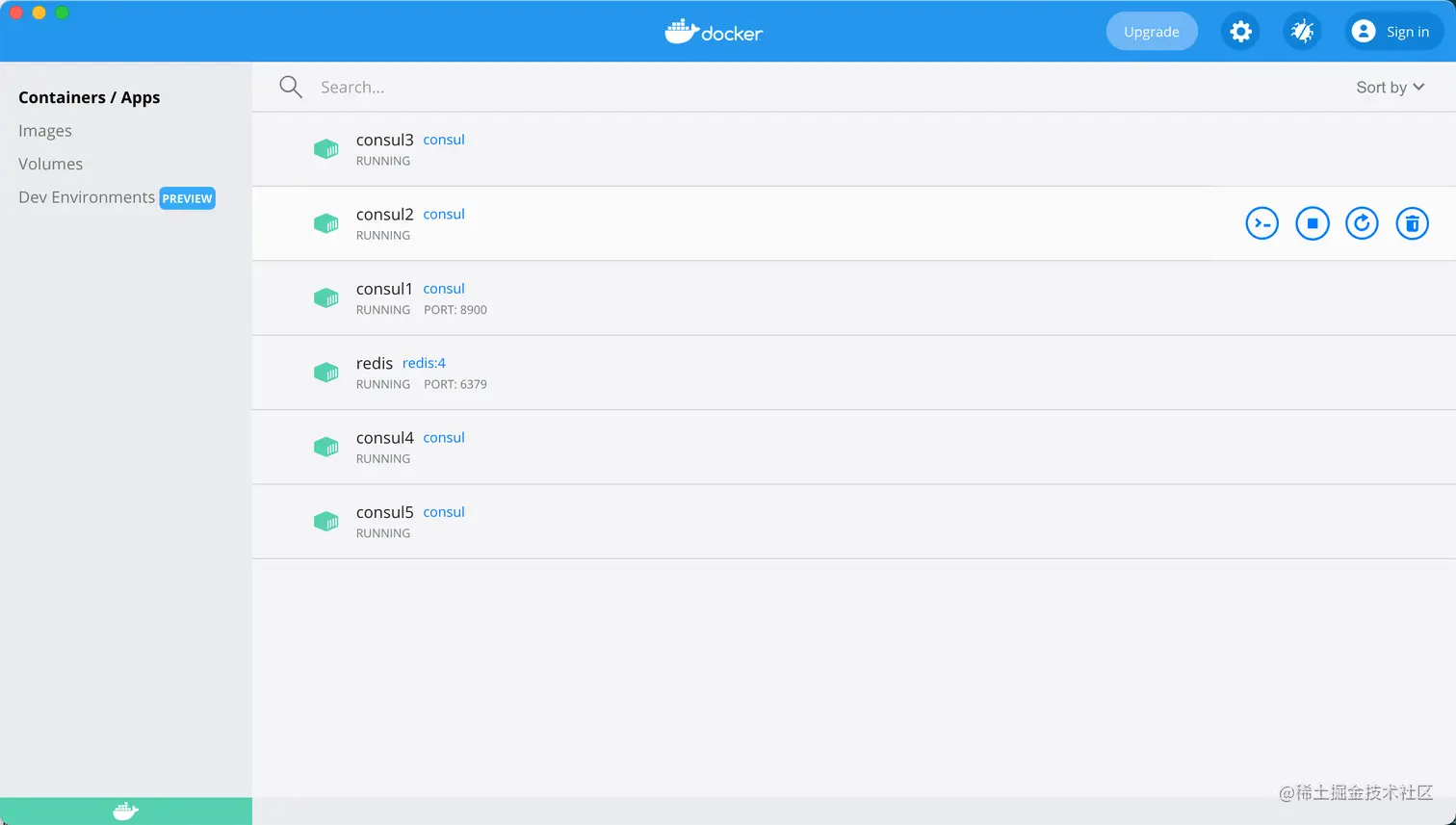Click the consul5 container icon
Viewport: 1456px width, 825px height.
coord(326,521)
